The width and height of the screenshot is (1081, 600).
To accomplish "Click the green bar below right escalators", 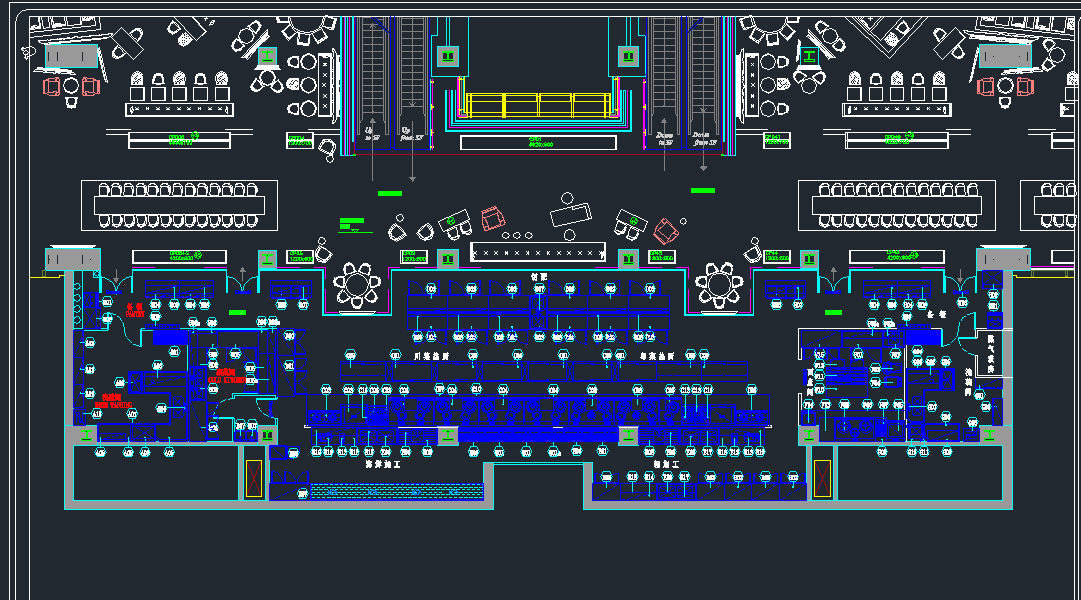I will 703,190.
